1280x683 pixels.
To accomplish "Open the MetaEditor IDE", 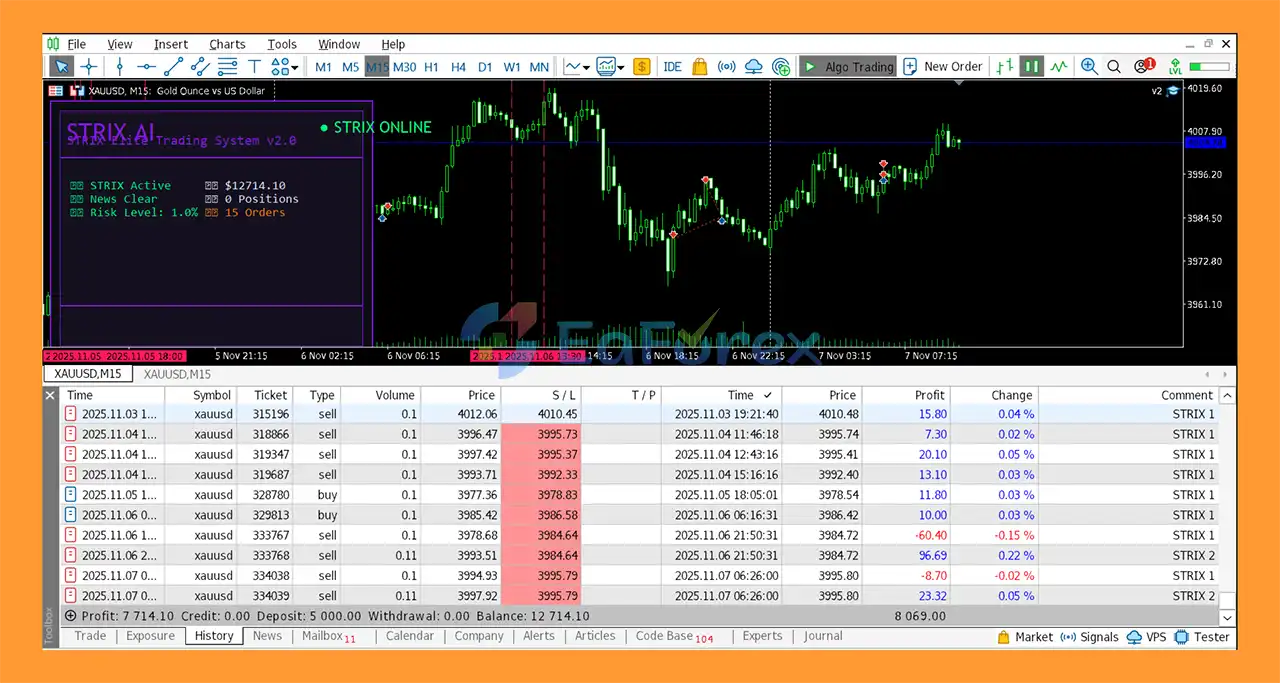I will [672, 67].
